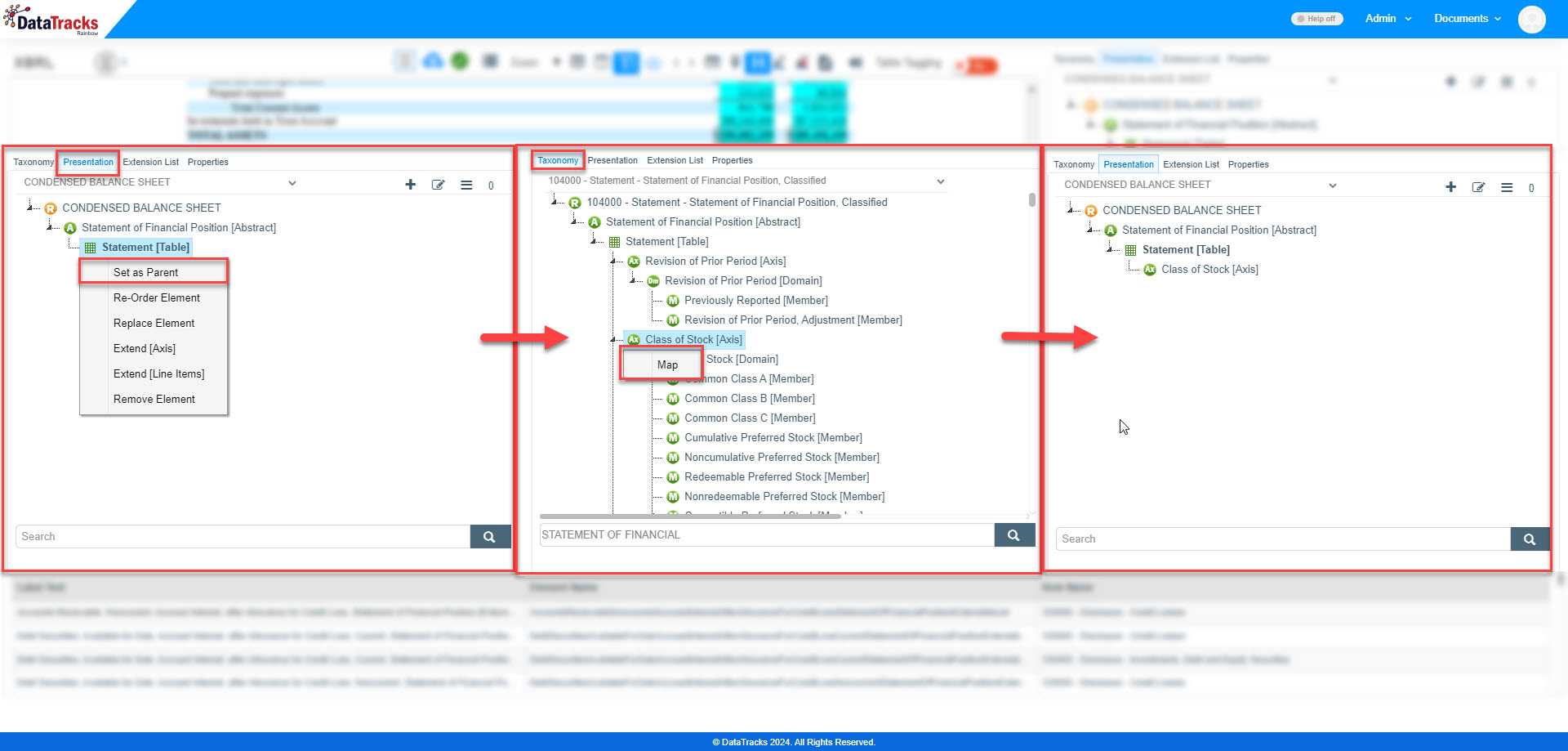1568x751 pixels.
Task: Choose Re-Order Element from context menu
Action: pos(154,297)
